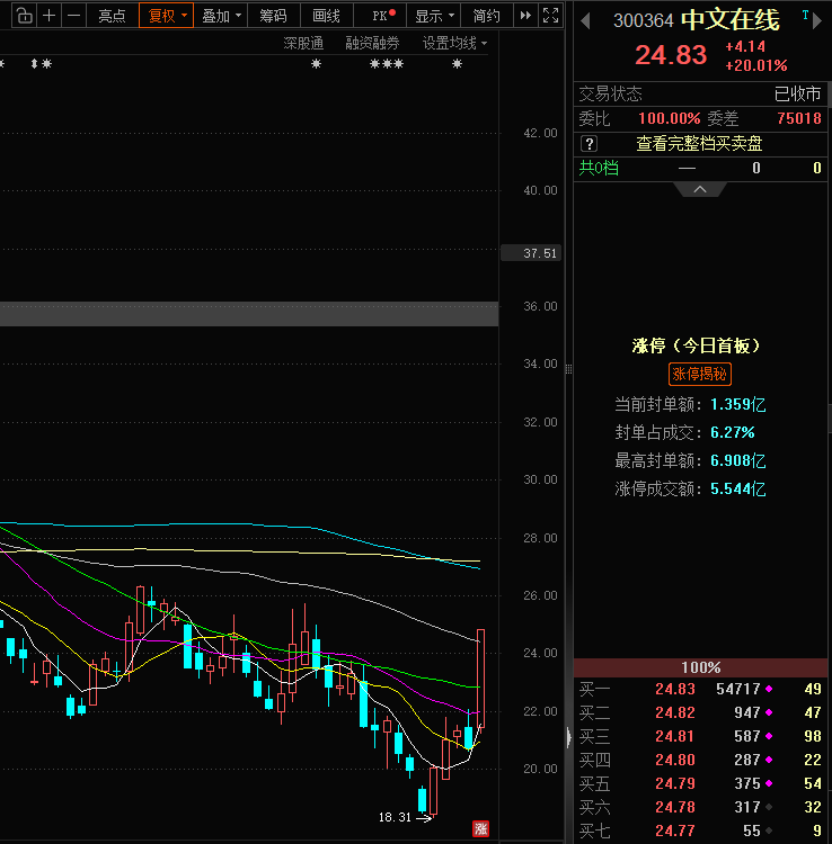Select the 画线 drawing tool

pyautogui.click(x=326, y=16)
